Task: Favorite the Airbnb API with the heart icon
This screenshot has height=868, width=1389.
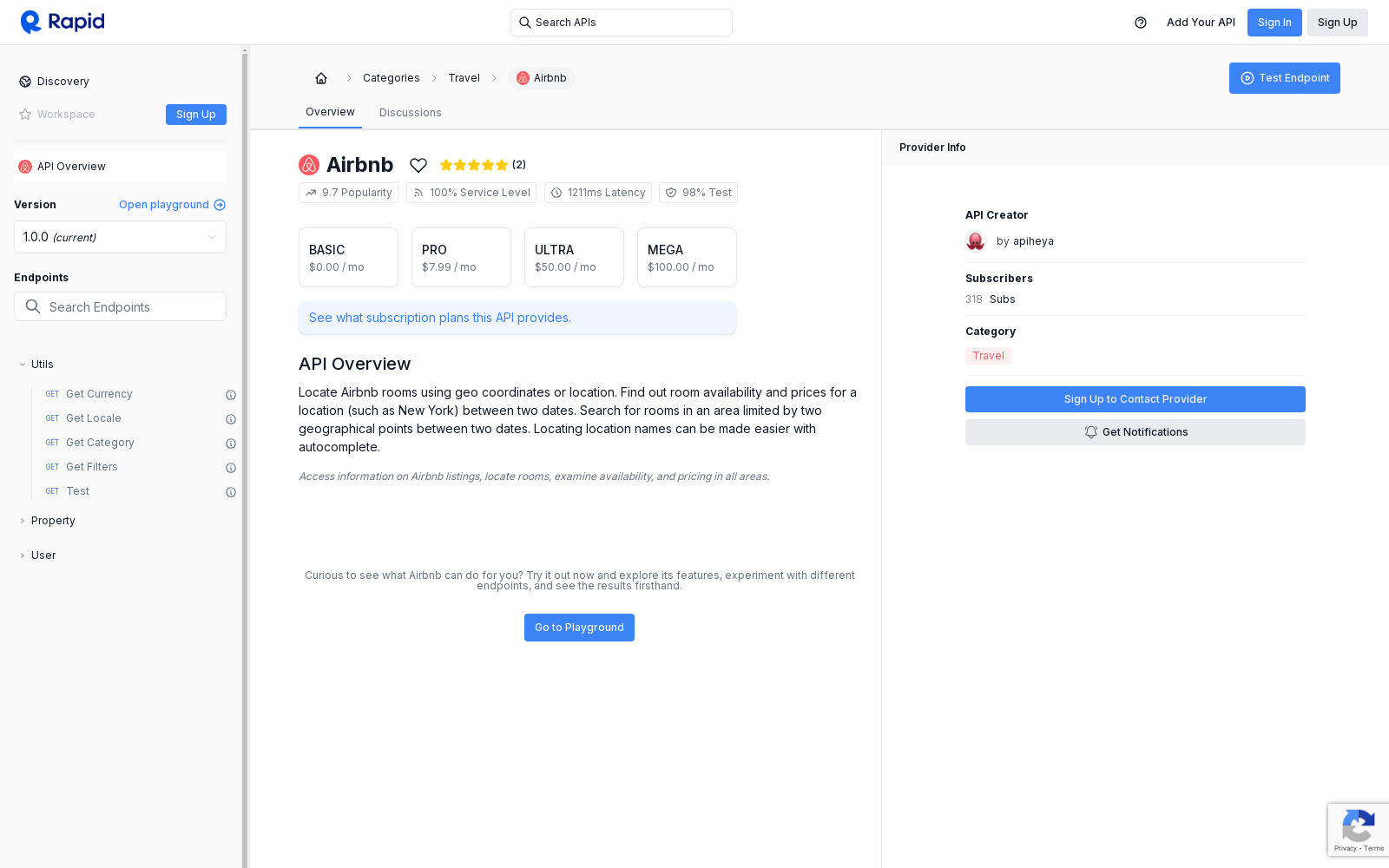Action: pyautogui.click(x=418, y=165)
